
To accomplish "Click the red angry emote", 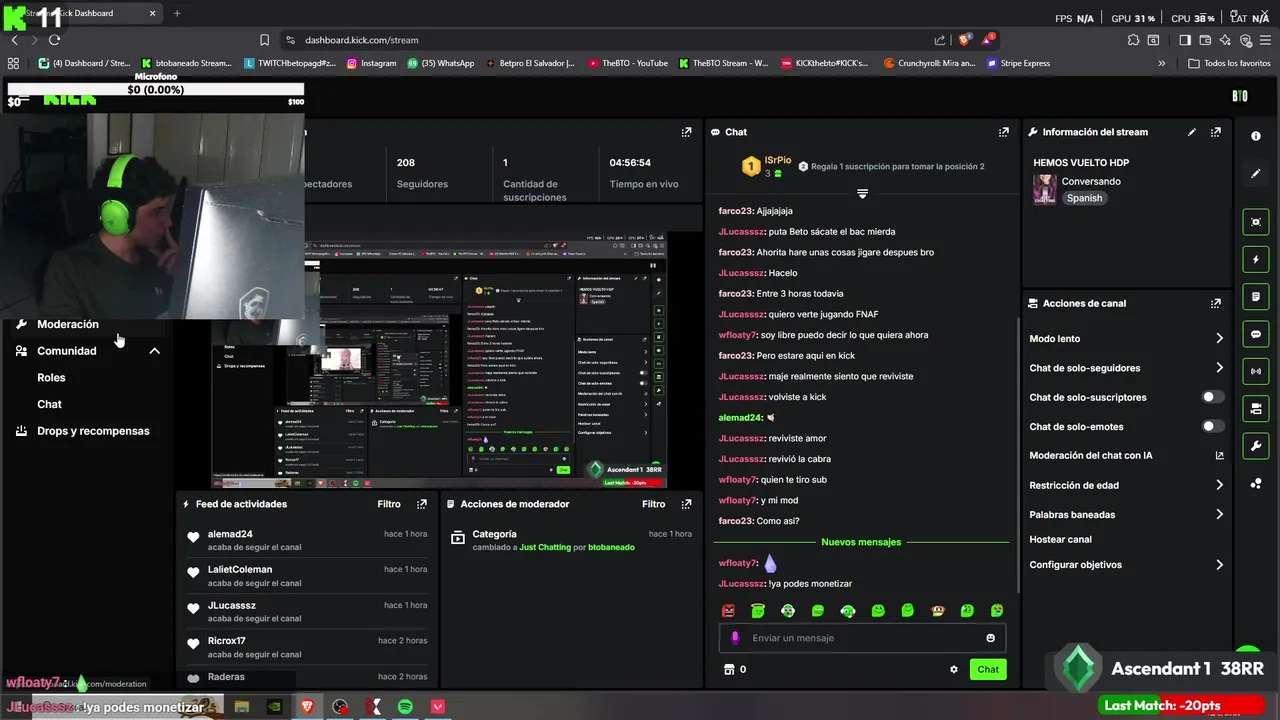I will click(x=728, y=611).
